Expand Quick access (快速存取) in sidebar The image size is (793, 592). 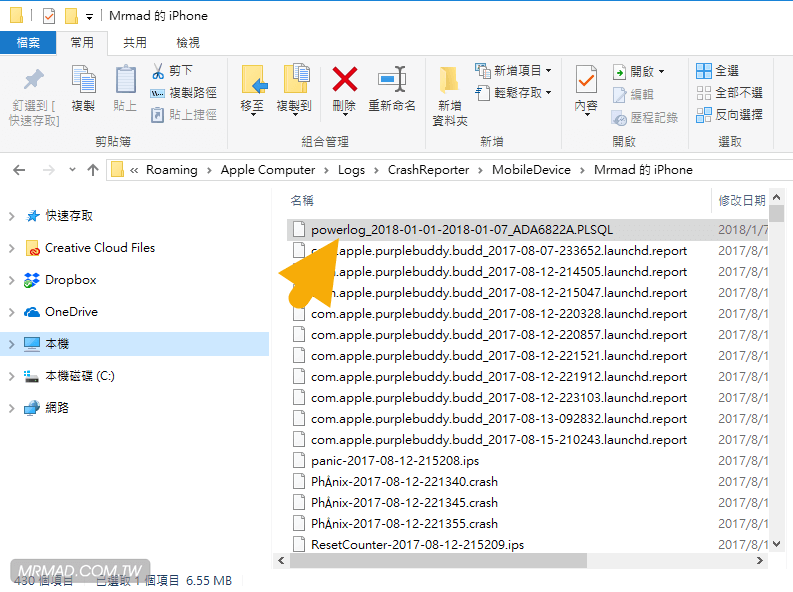click(12, 216)
